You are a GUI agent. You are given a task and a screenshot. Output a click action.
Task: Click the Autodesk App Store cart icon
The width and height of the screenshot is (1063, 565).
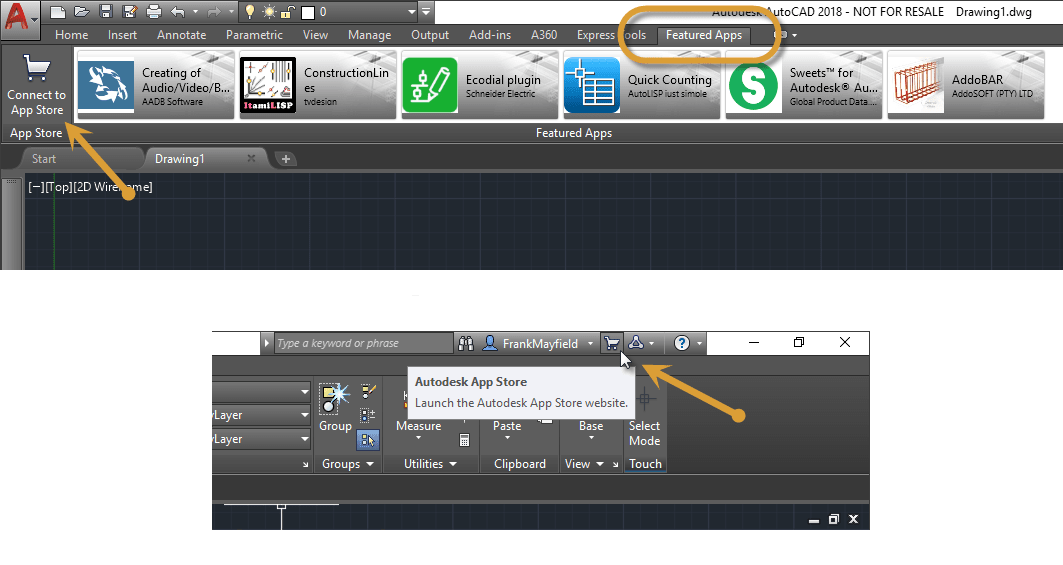(611, 343)
